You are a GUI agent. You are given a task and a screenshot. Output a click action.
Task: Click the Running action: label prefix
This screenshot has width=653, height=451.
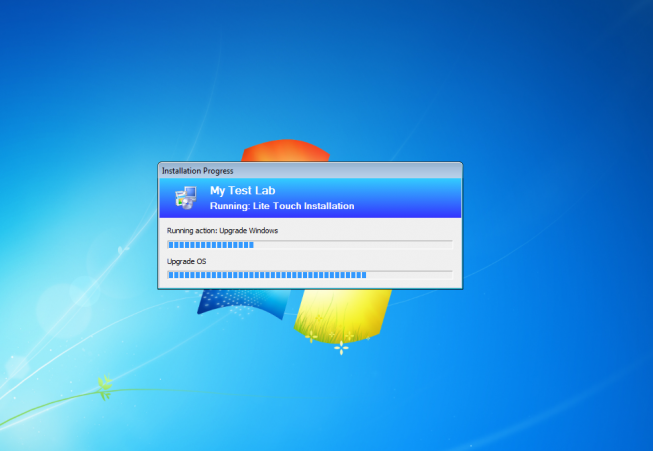191,231
